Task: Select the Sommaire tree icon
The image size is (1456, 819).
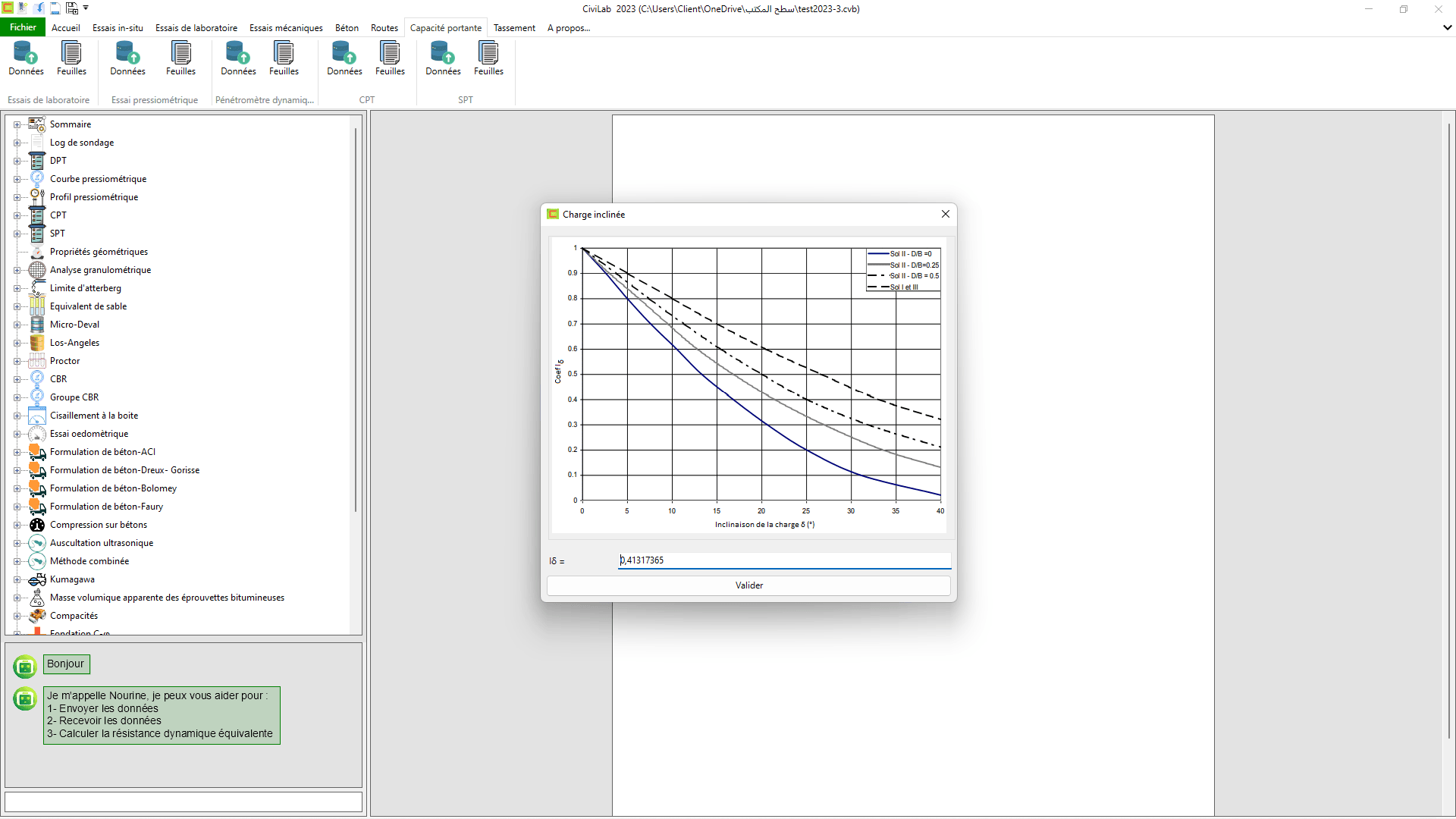Action: 37,124
